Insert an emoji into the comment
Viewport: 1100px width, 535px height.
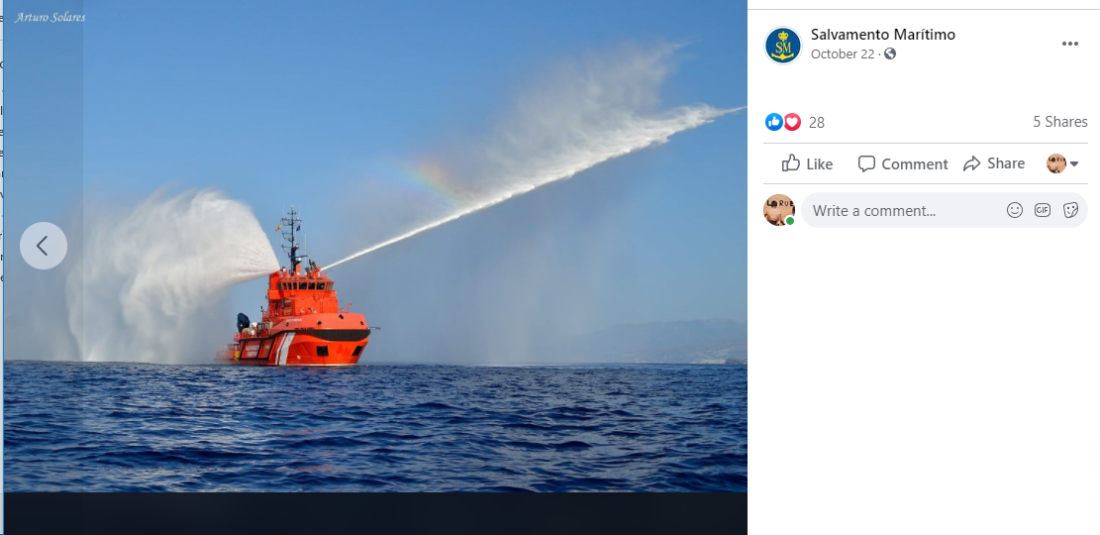[1014, 210]
